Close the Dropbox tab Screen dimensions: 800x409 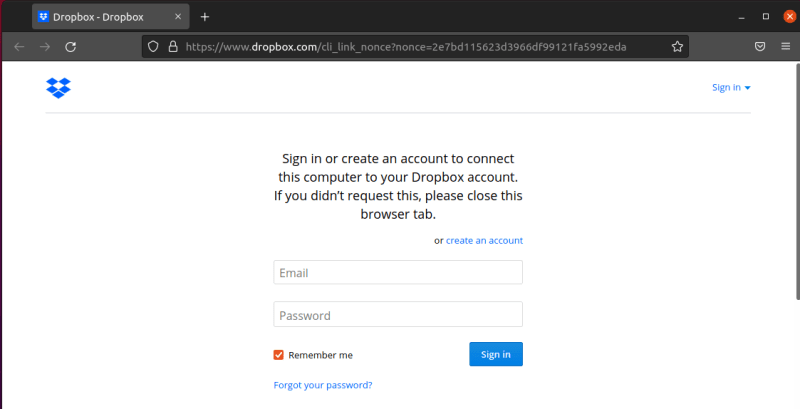click(x=178, y=17)
